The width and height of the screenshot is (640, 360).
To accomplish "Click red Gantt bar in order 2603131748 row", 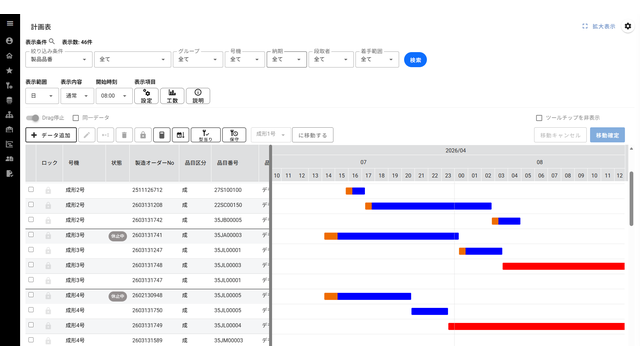I will pos(563,266).
